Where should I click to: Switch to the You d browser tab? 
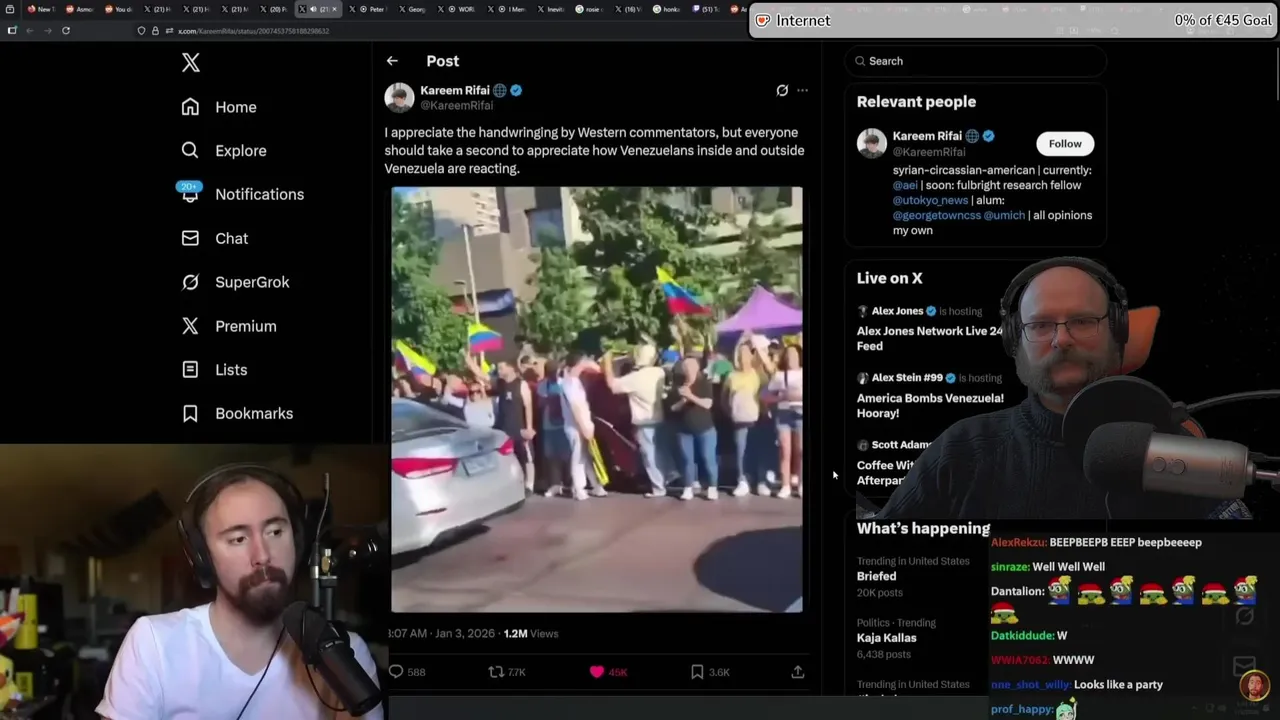click(x=121, y=9)
